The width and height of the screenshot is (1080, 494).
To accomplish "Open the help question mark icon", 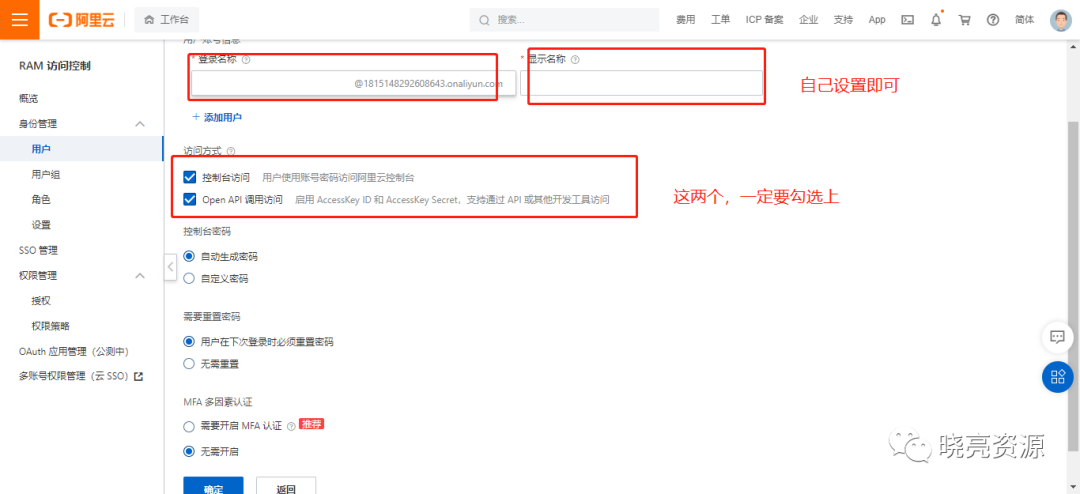I will 993,20.
